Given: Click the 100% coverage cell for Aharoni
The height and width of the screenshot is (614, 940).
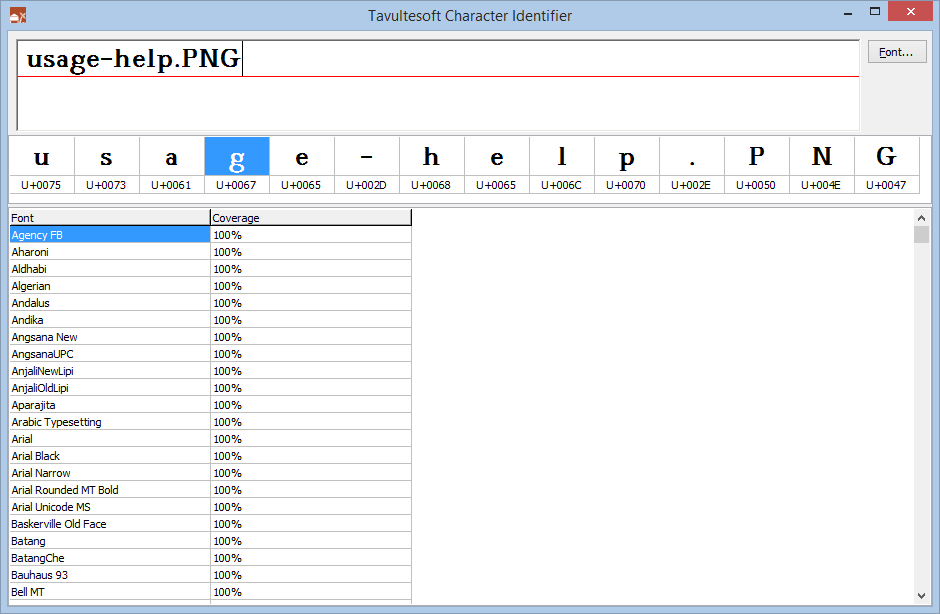Looking at the screenshot, I should [311, 252].
